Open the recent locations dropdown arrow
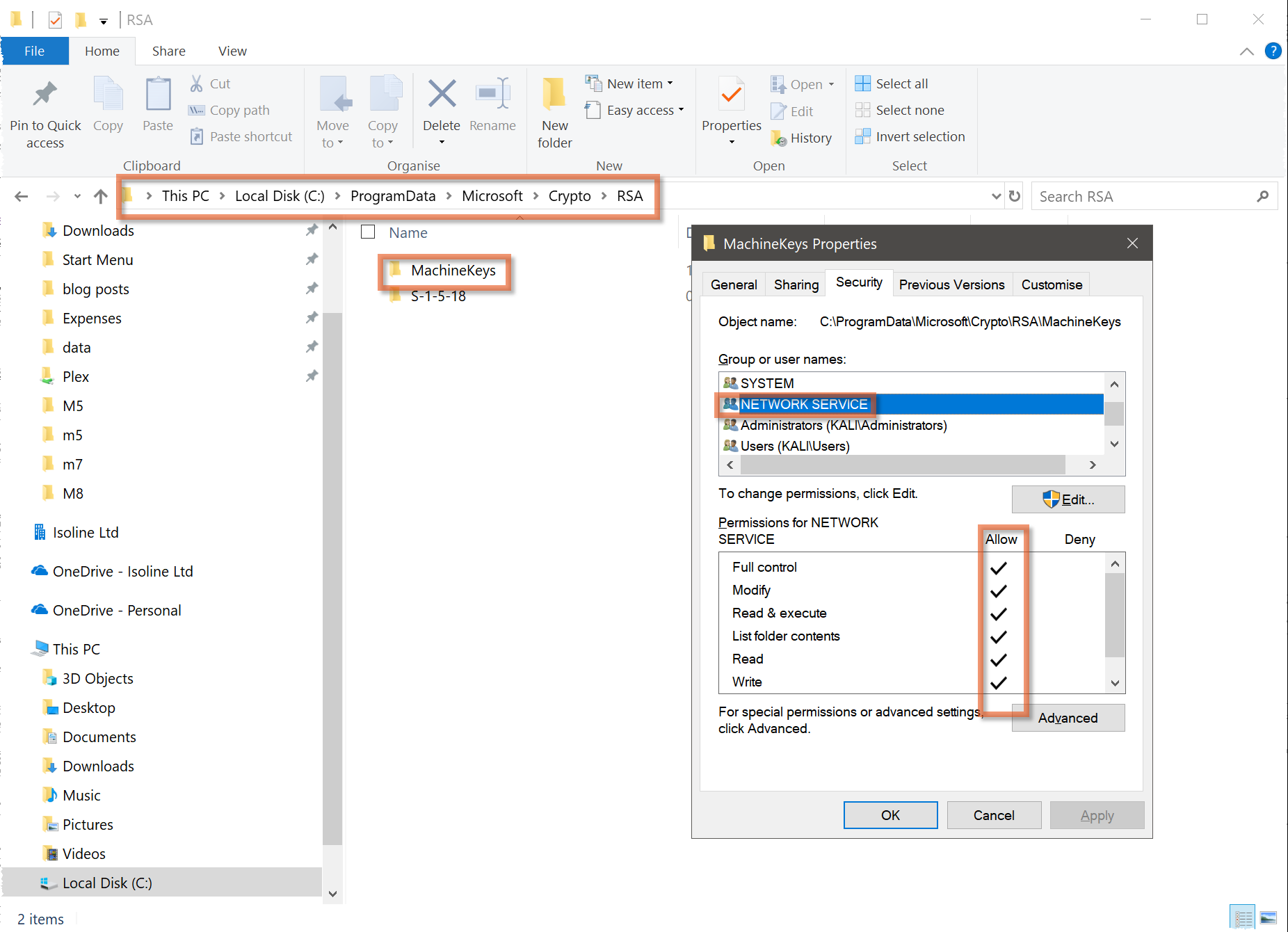This screenshot has width=1288, height=932. tap(77, 196)
